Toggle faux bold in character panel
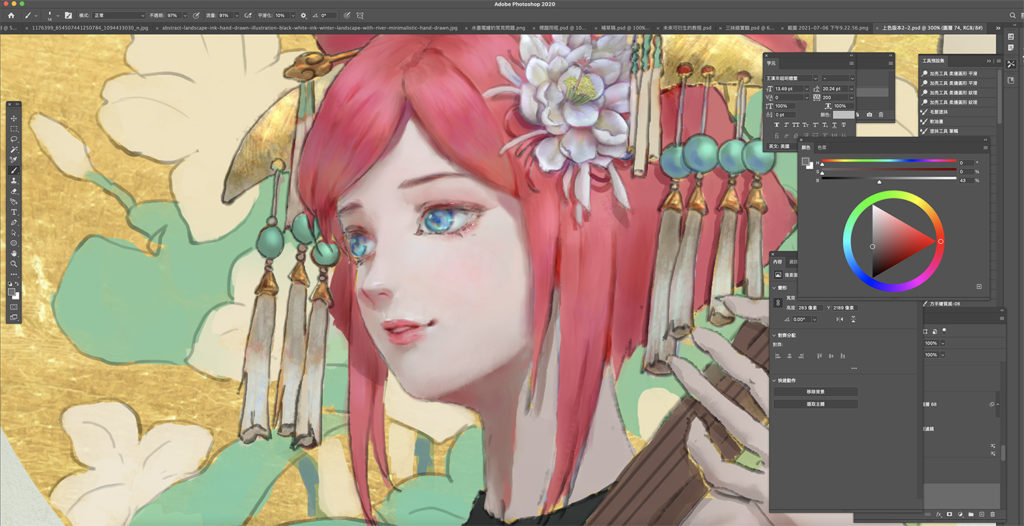This screenshot has width=1024, height=526. (777, 125)
